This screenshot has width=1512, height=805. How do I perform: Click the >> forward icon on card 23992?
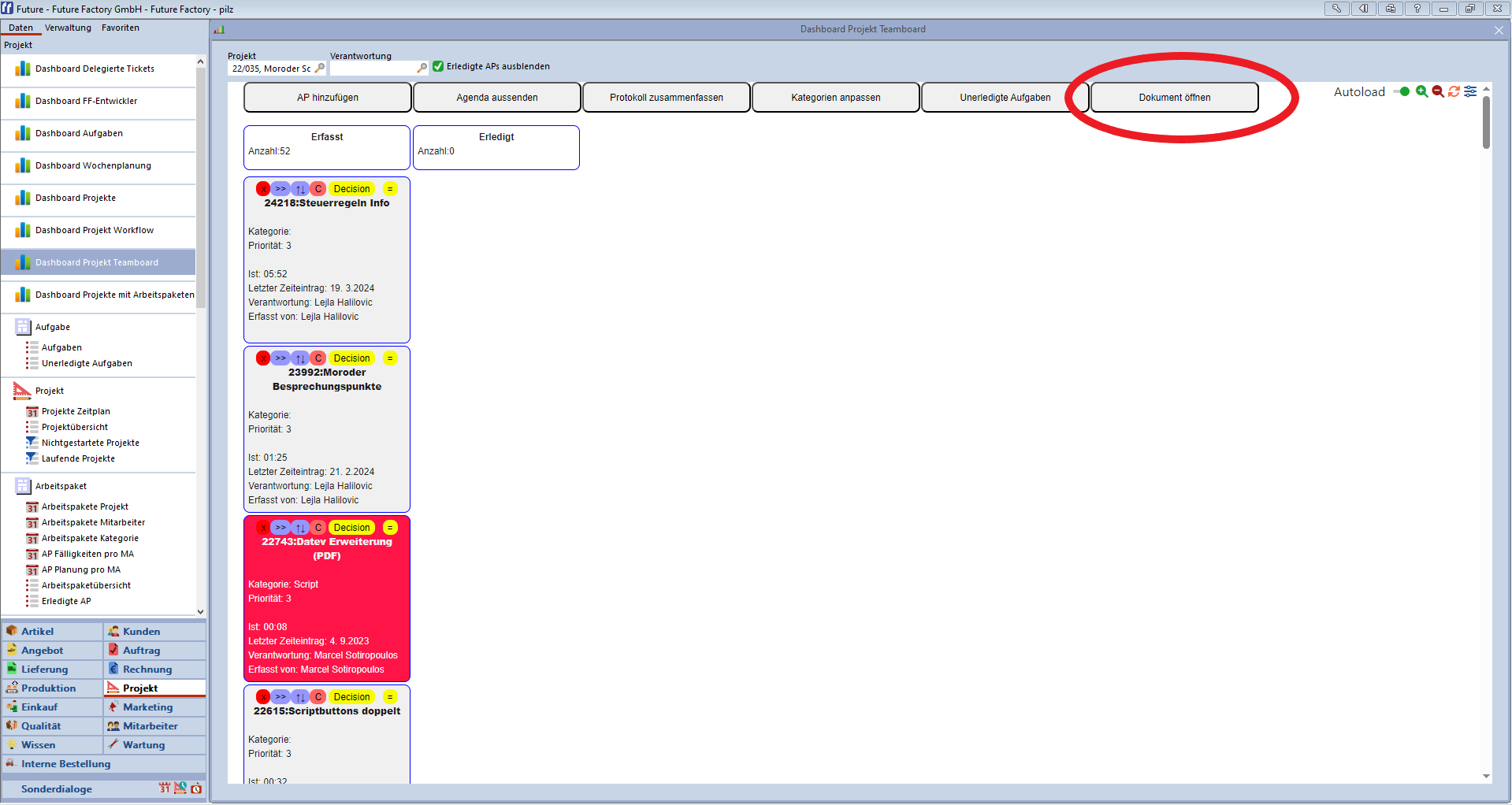point(280,358)
